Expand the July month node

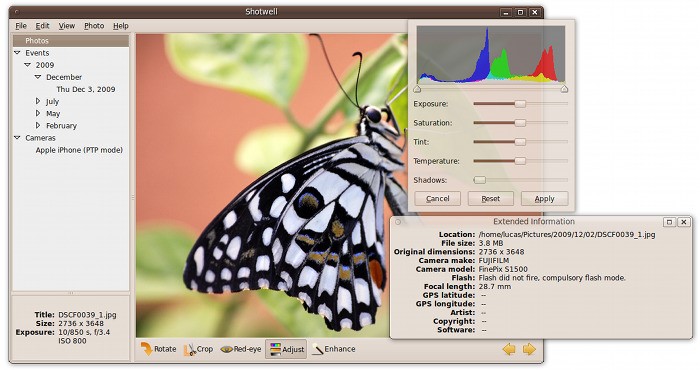tap(38, 101)
